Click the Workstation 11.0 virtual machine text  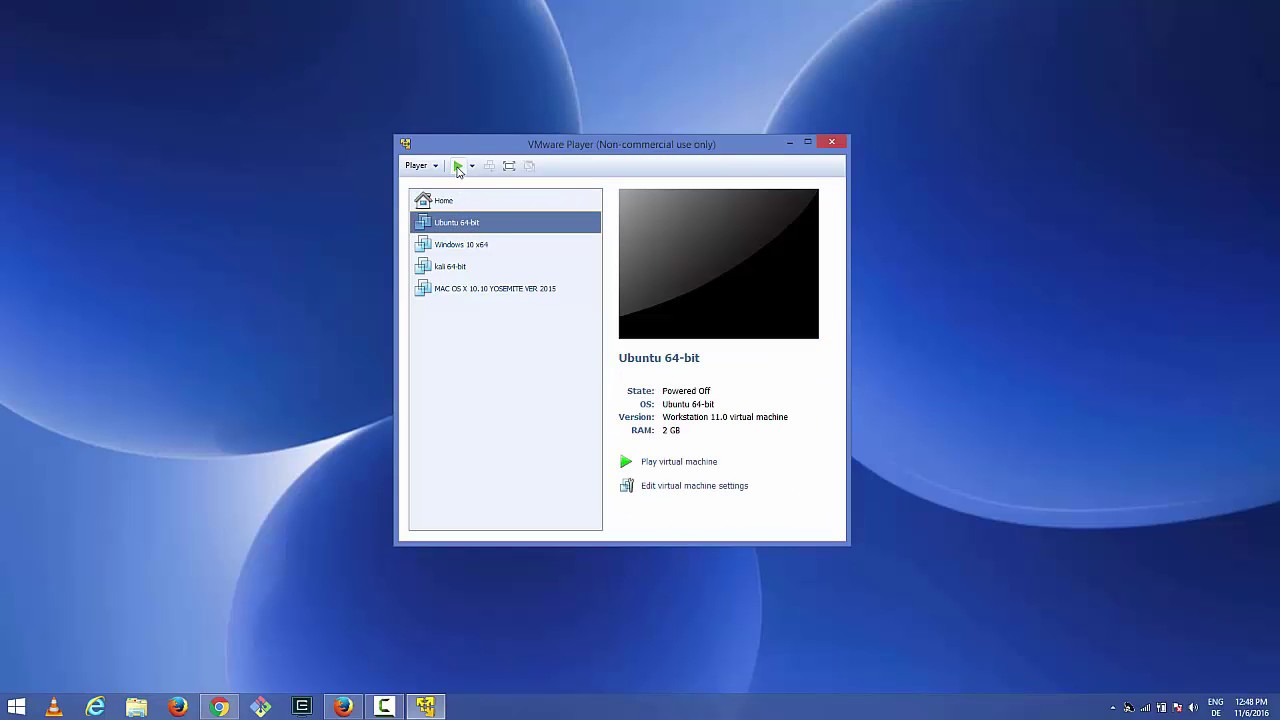tap(725, 417)
